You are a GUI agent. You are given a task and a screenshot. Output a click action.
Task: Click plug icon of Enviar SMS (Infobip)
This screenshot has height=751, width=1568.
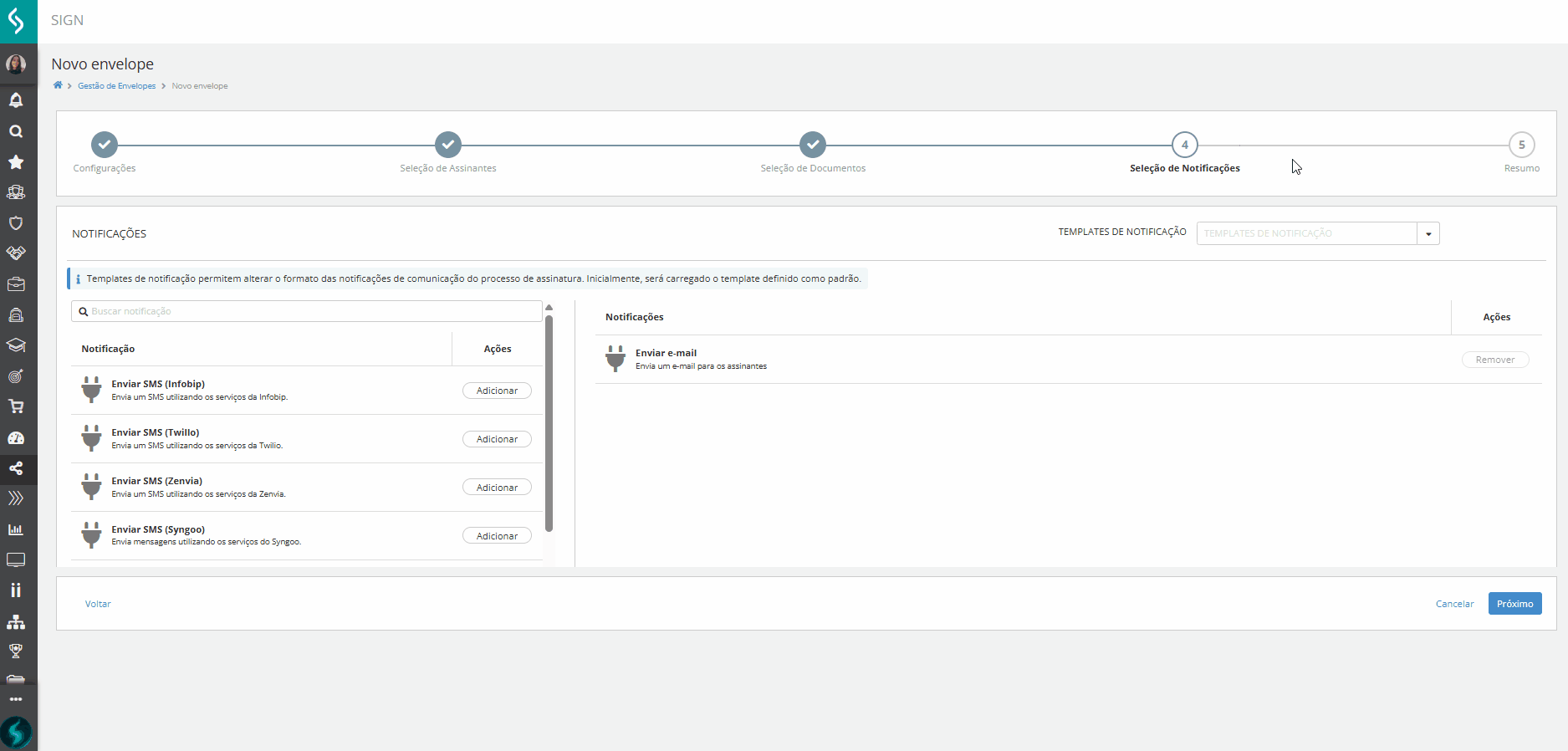coord(92,390)
